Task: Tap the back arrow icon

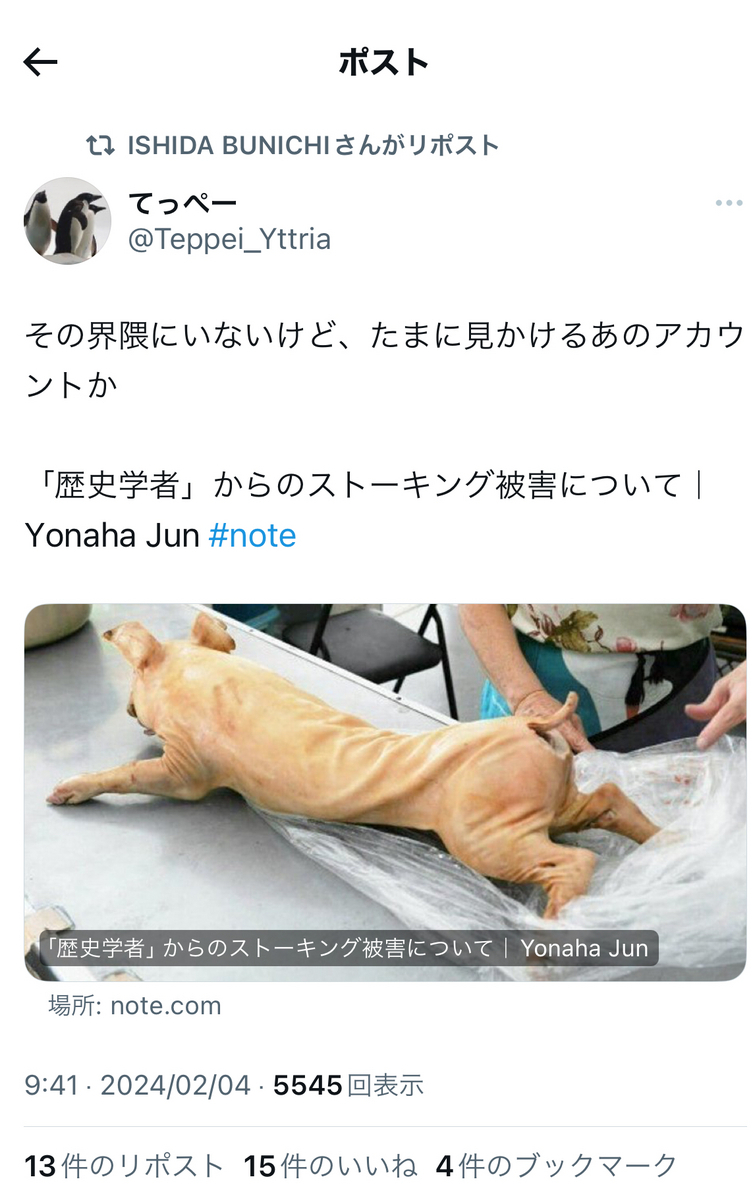Action: (41, 63)
